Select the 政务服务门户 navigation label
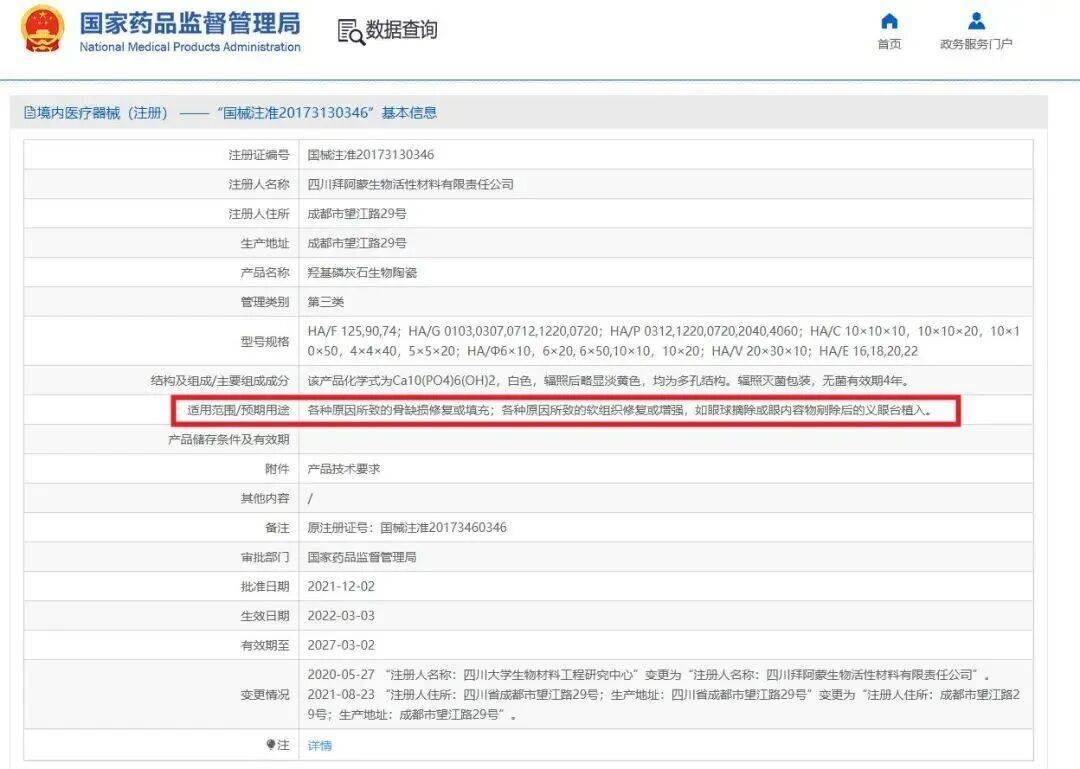 click(x=974, y=42)
